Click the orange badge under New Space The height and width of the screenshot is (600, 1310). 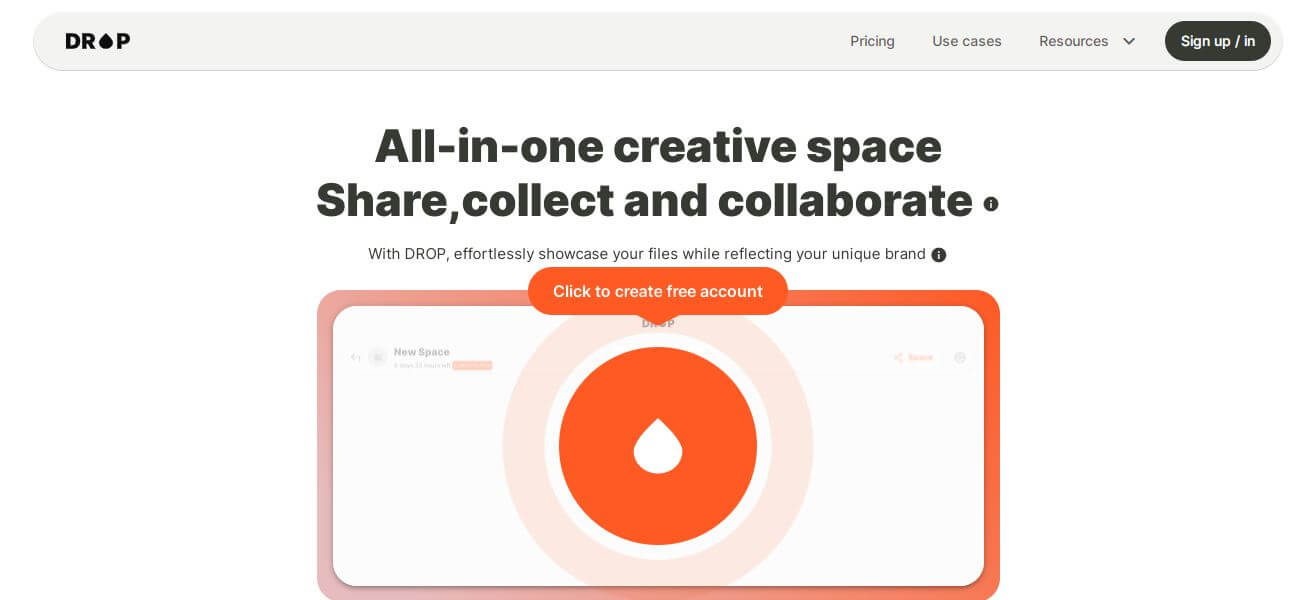point(472,365)
